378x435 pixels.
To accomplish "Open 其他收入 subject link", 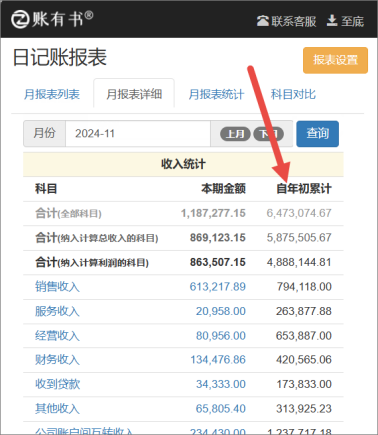I will coord(57,409).
